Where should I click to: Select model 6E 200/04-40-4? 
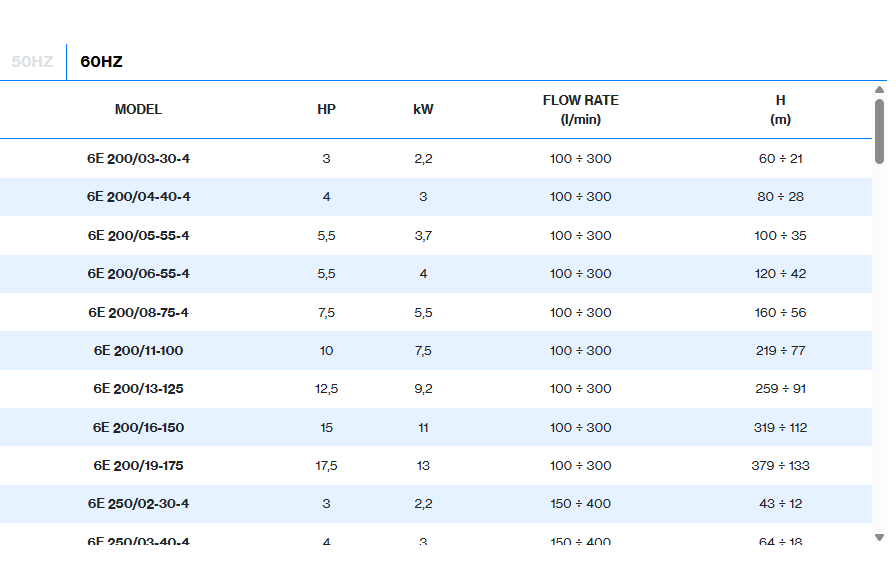click(138, 197)
